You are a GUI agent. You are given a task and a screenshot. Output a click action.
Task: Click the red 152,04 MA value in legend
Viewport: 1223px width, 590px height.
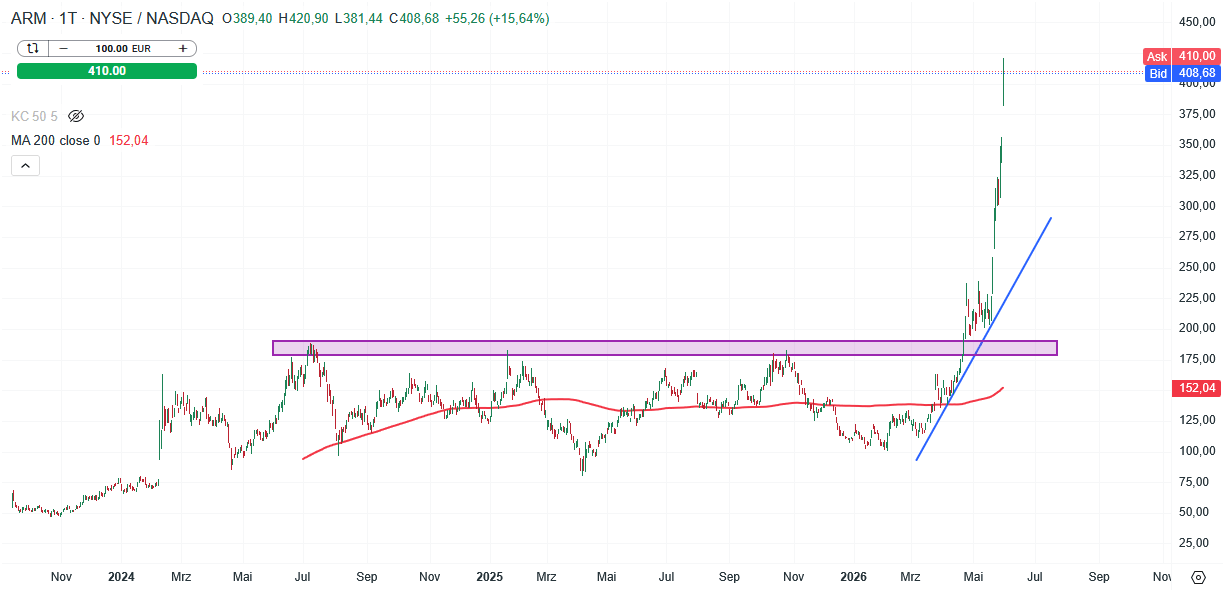point(128,141)
